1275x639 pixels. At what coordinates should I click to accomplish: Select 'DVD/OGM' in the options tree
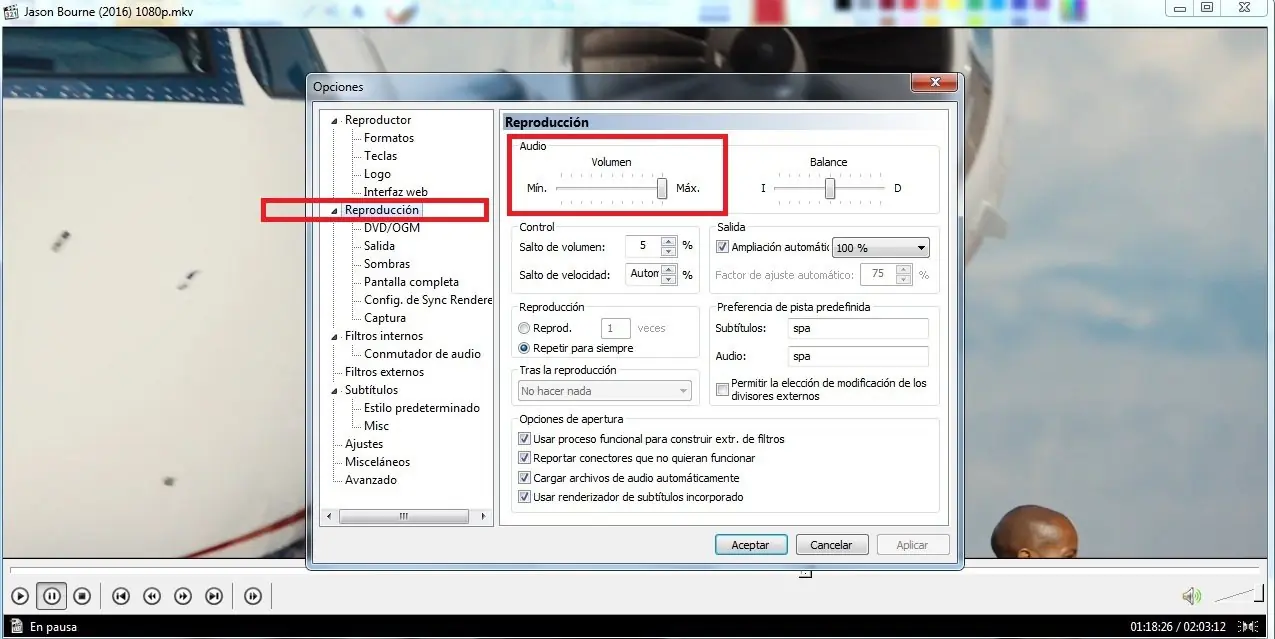point(392,228)
